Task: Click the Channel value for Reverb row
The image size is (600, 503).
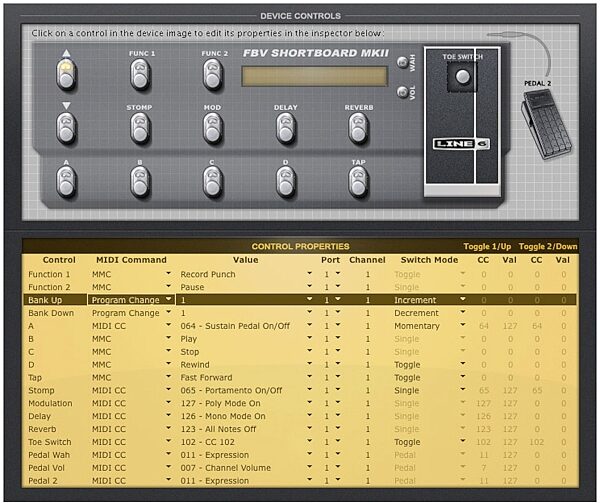Action: (368, 429)
